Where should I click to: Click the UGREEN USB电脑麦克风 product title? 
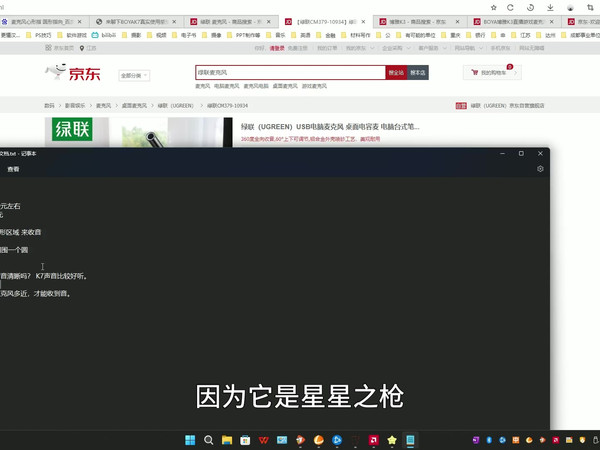(330, 127)
